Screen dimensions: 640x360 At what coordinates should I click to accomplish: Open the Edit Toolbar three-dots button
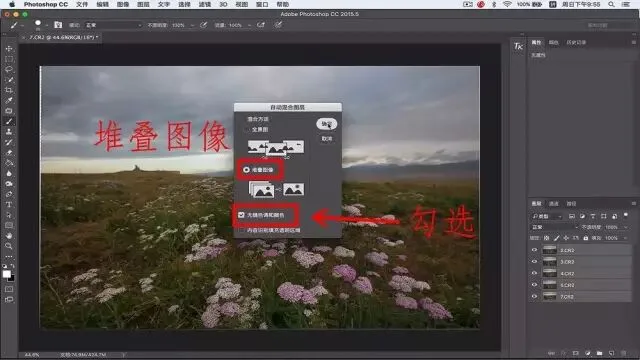point(9,256)
